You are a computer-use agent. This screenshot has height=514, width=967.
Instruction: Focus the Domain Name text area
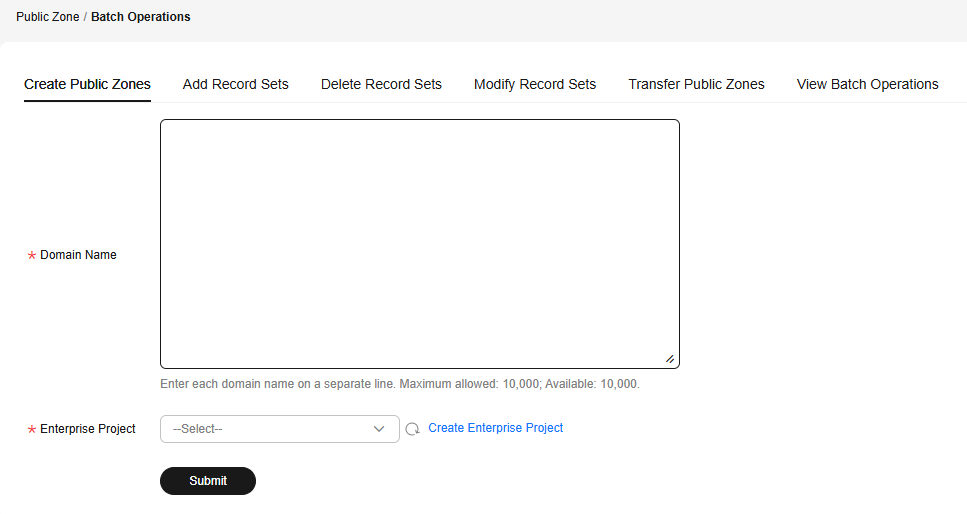(420, 244)
